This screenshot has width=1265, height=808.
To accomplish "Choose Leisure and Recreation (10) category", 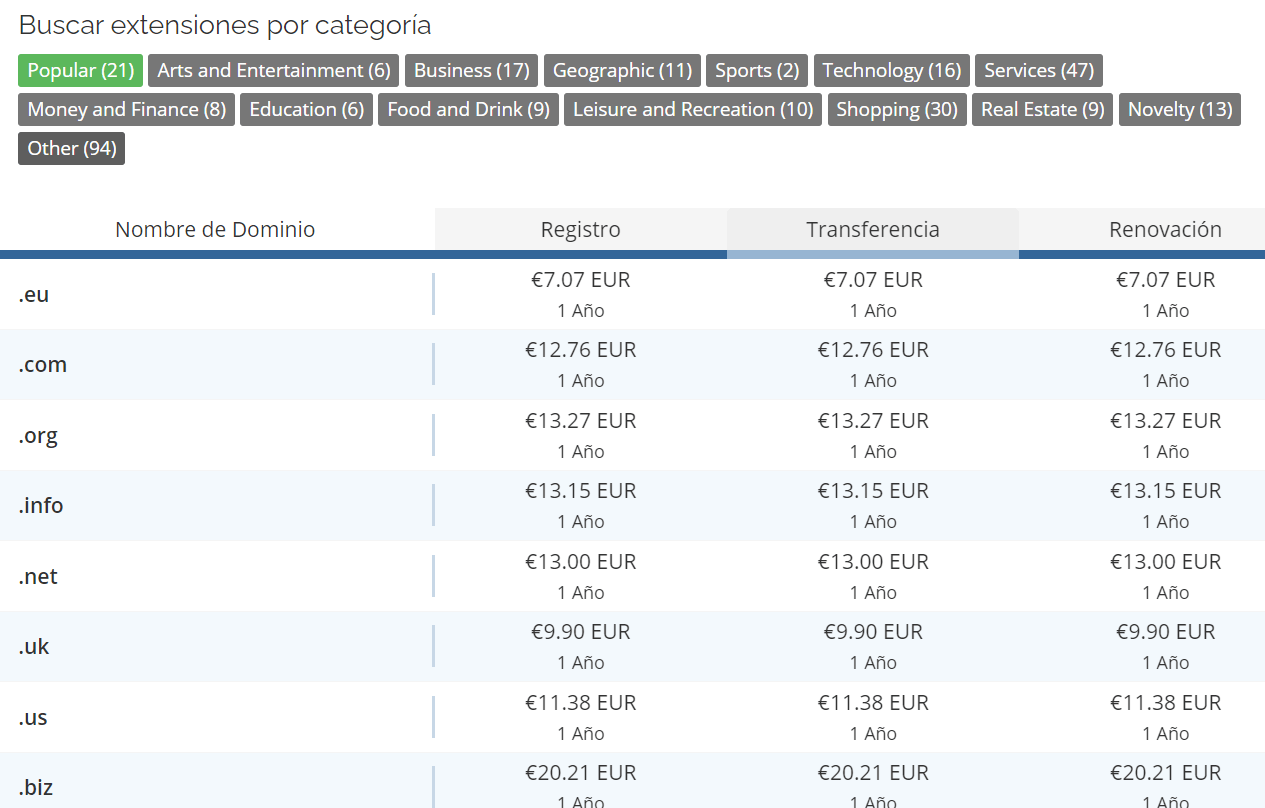I will [693, 109].
